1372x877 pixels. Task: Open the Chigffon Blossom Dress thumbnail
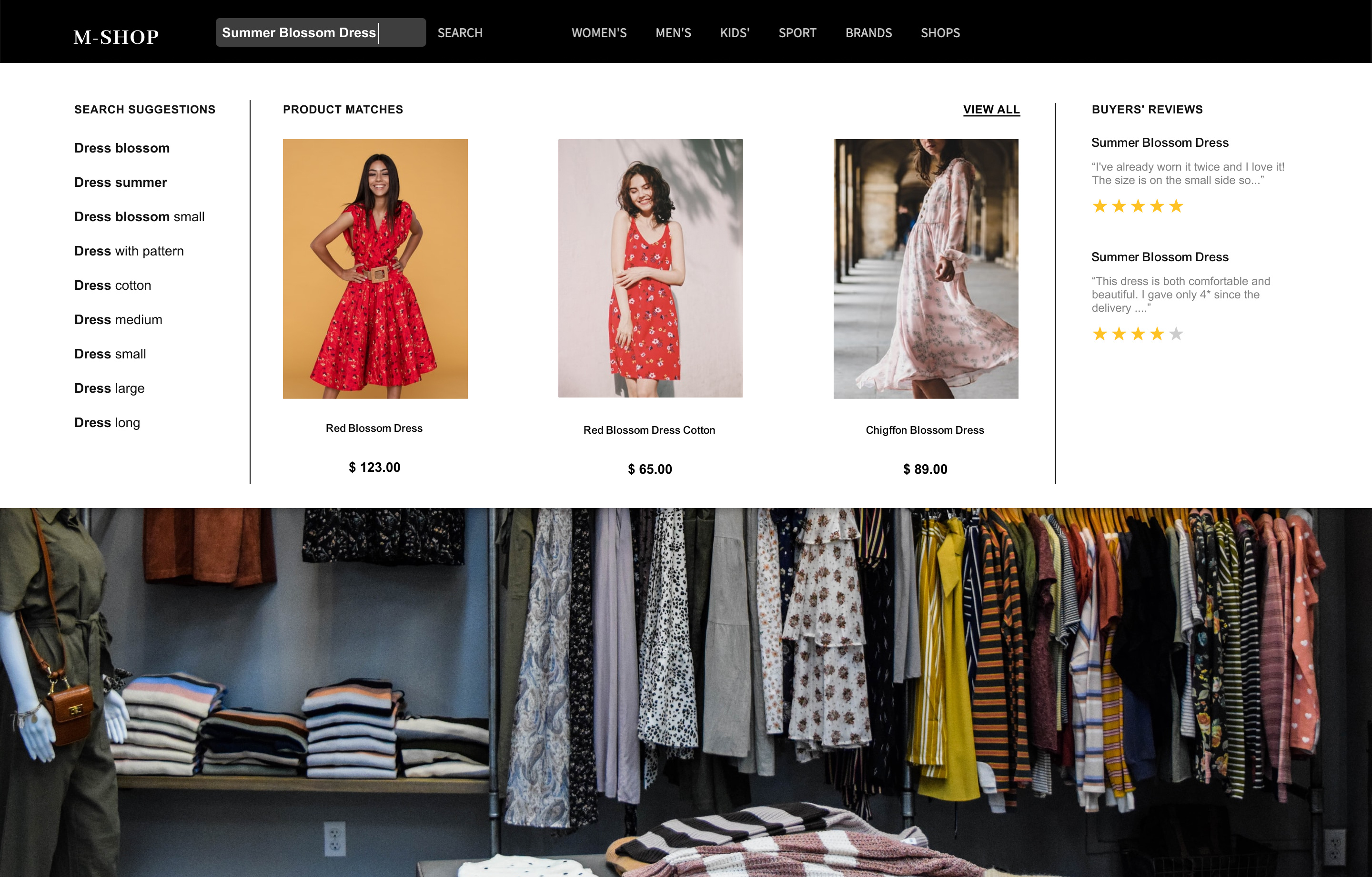[x=925, y=268]
